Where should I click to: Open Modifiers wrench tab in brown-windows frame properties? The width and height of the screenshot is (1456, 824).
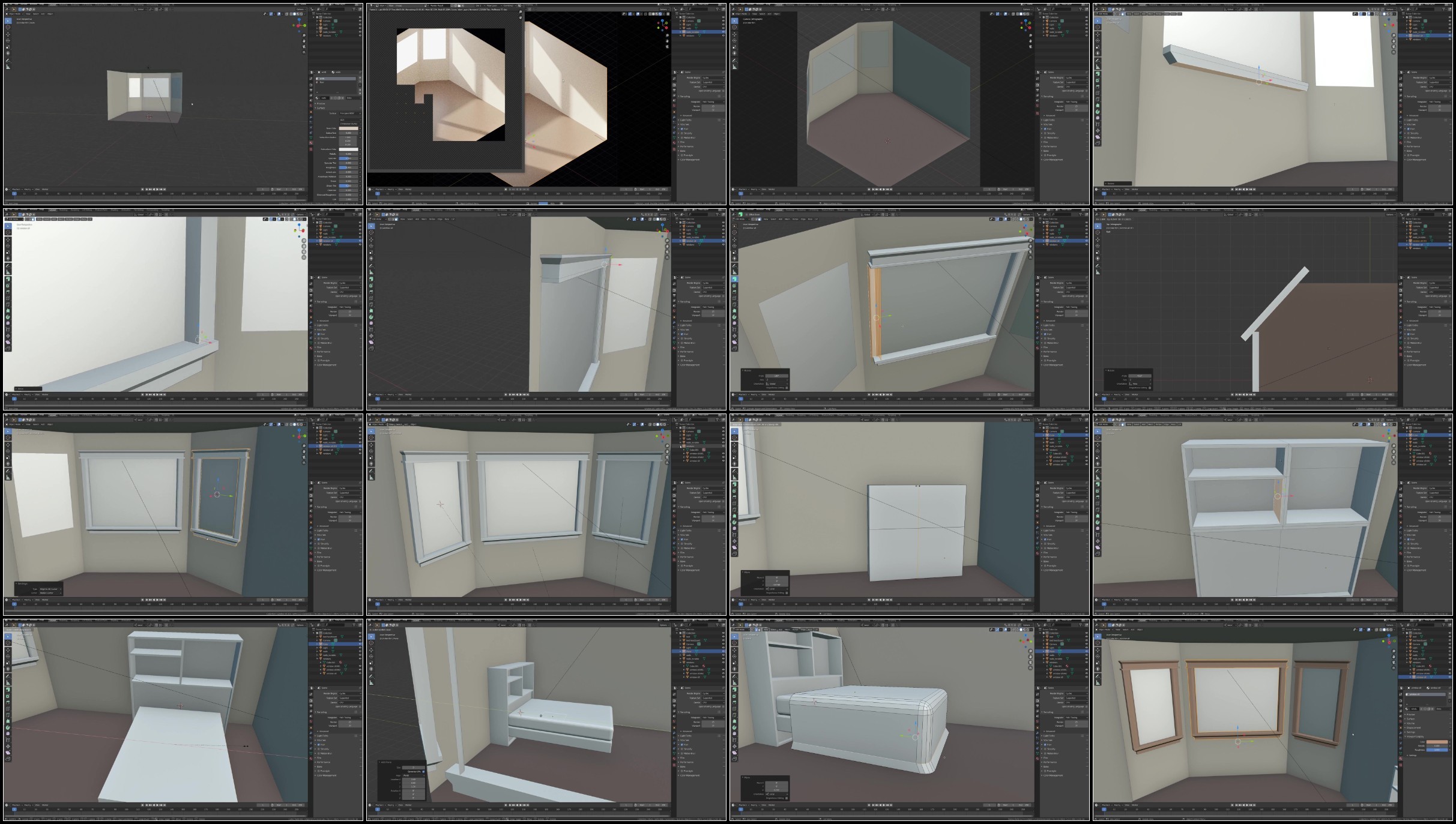point(1401,733)
